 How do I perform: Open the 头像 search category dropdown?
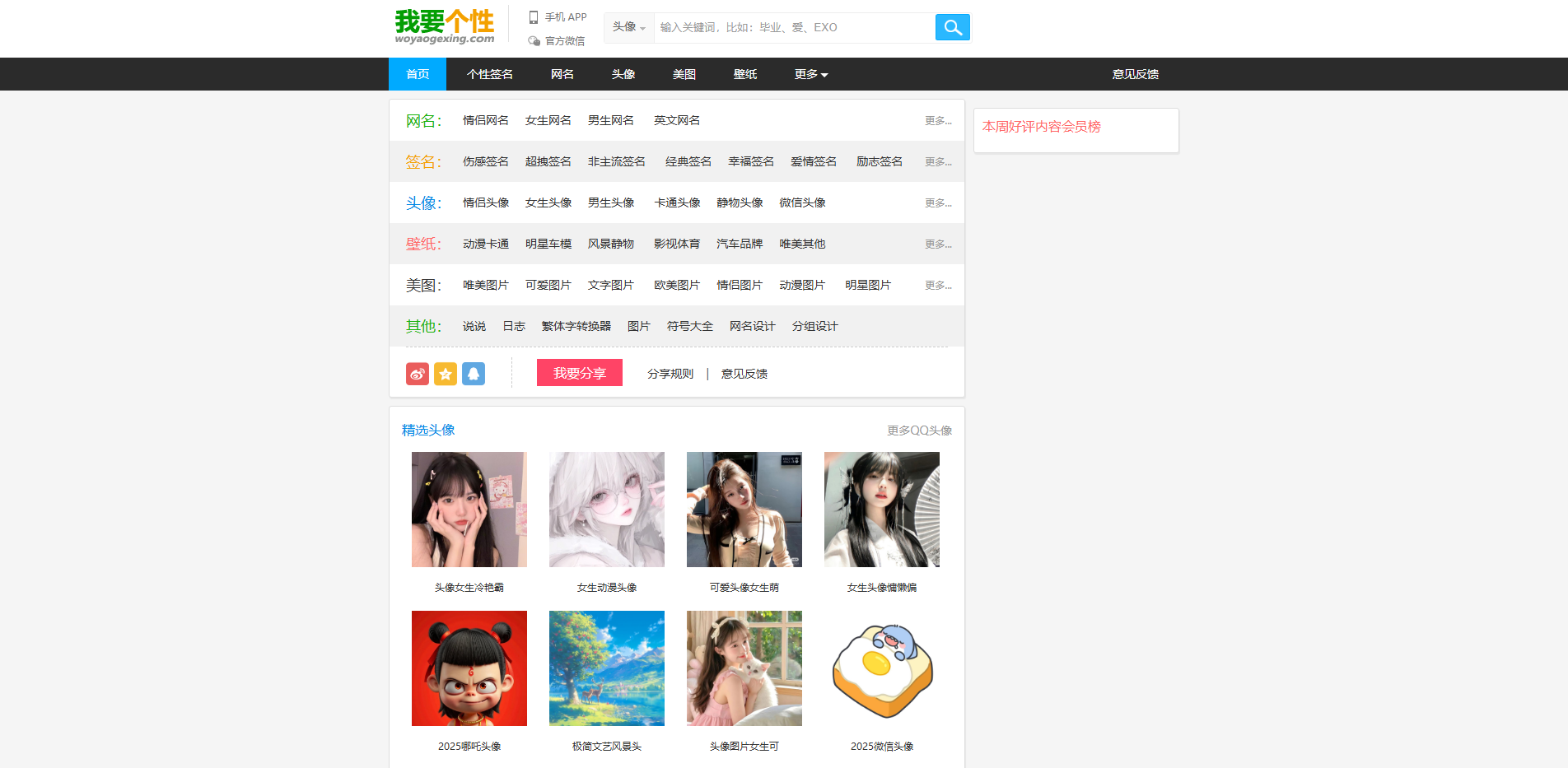pos(628,27)
